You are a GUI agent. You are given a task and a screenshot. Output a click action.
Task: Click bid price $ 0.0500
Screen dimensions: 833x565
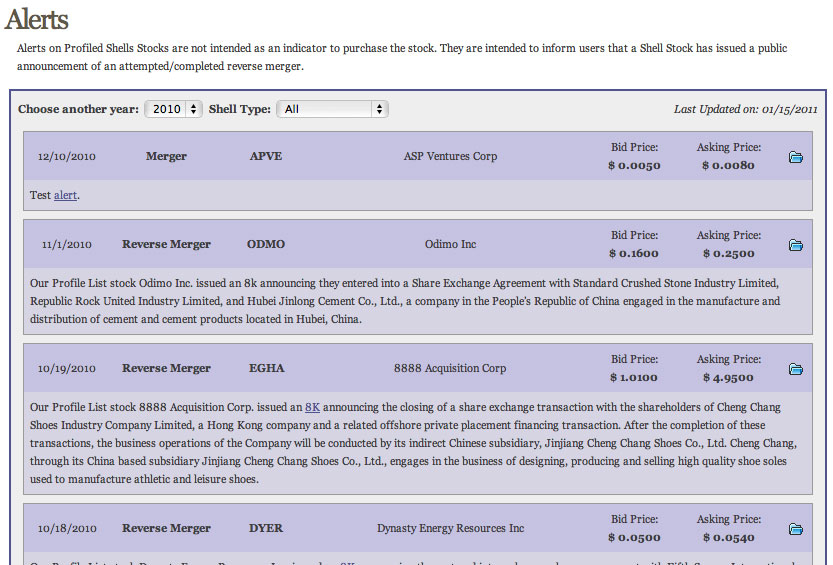pos(634,538)
